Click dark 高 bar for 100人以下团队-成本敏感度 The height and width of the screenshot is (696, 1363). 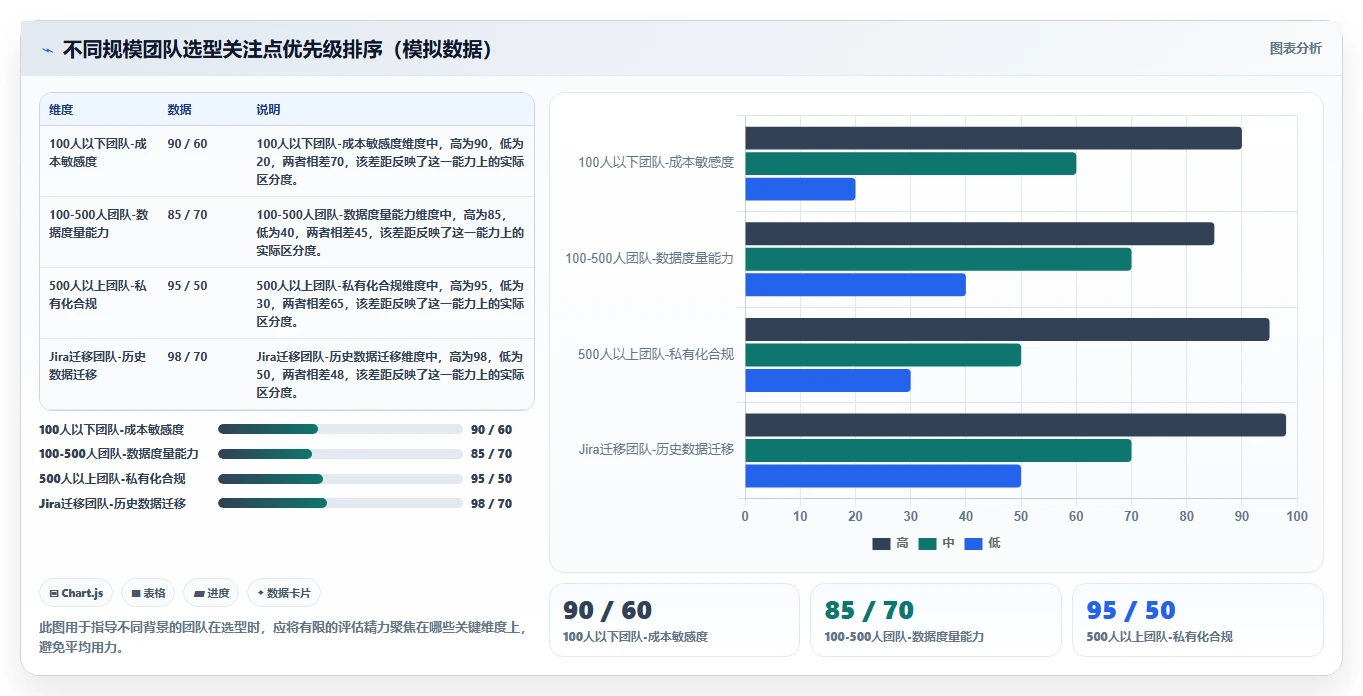[993, 138]
